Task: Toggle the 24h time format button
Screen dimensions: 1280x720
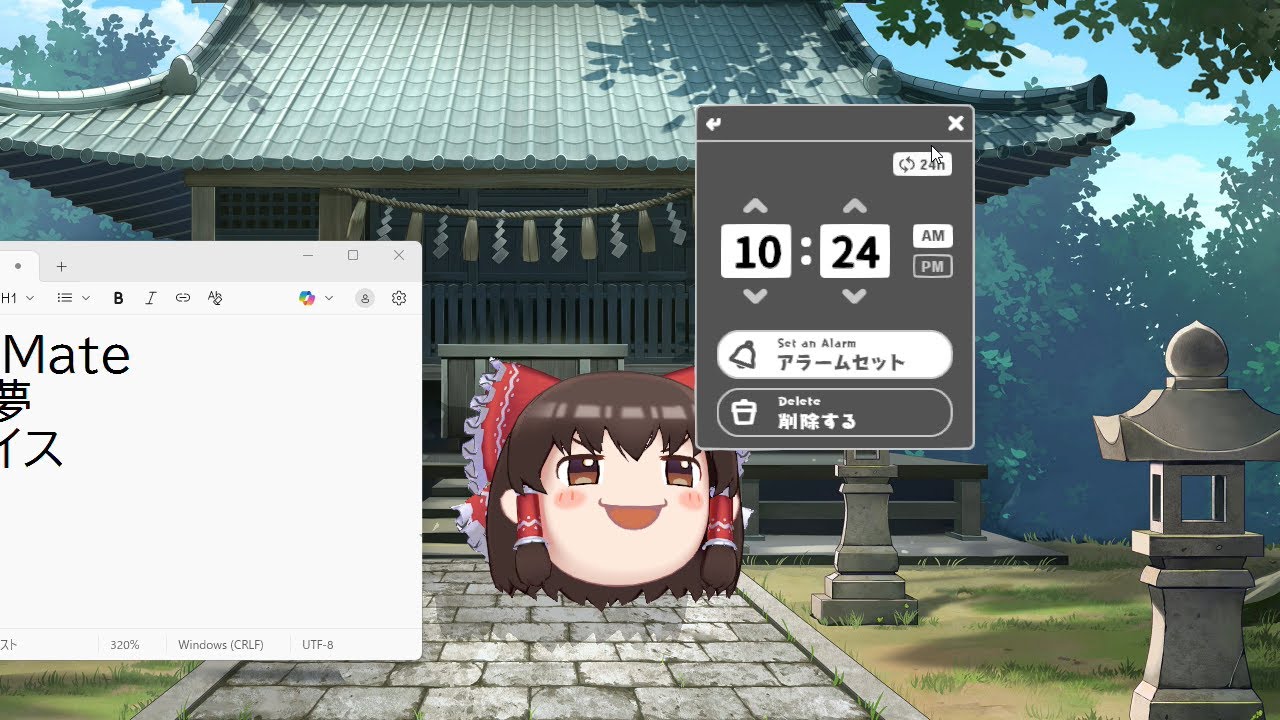Action: click(x=922, y=164)
